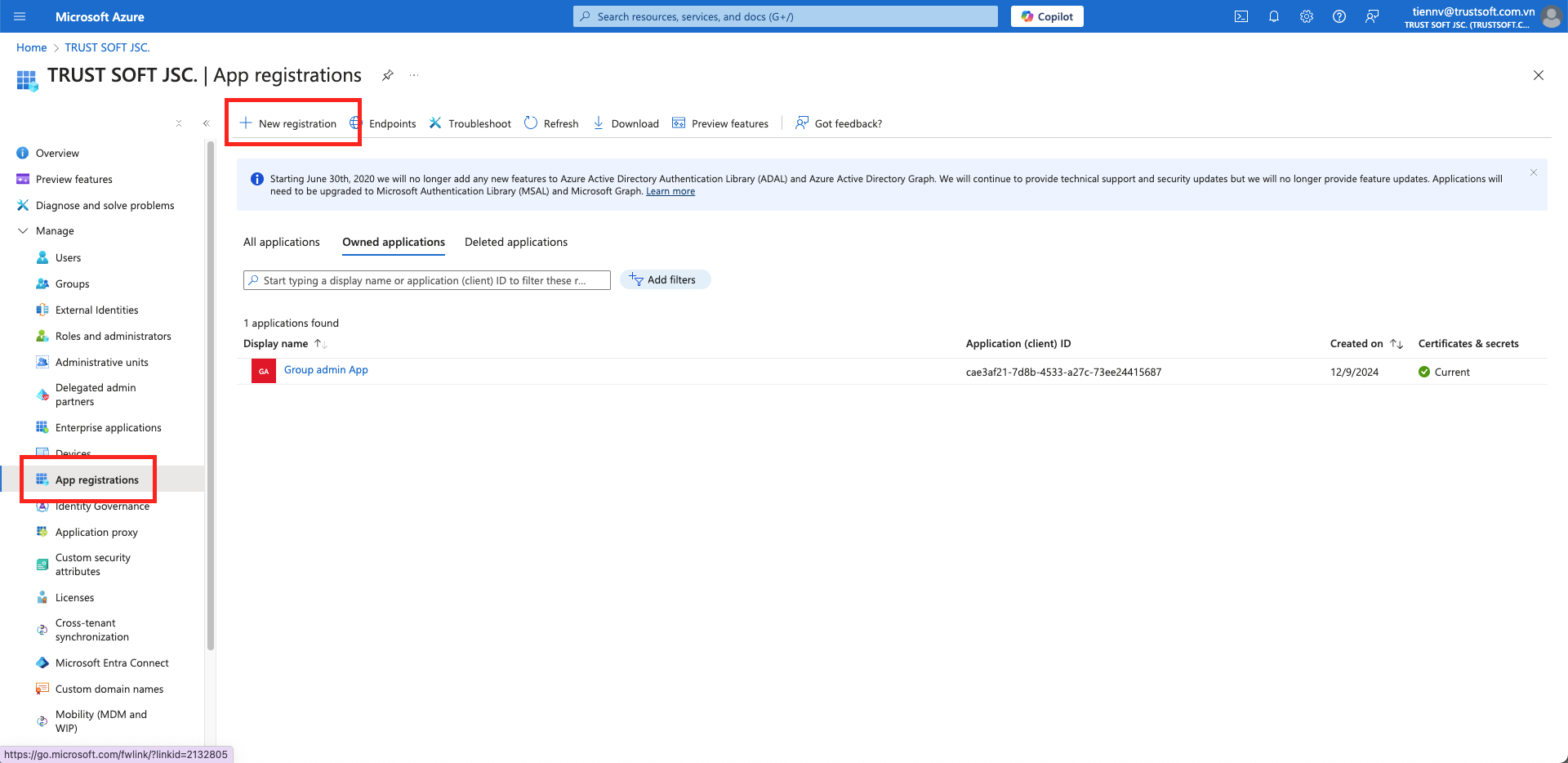
Task: Open the more options ellipsis beside title
Action: 414,75
